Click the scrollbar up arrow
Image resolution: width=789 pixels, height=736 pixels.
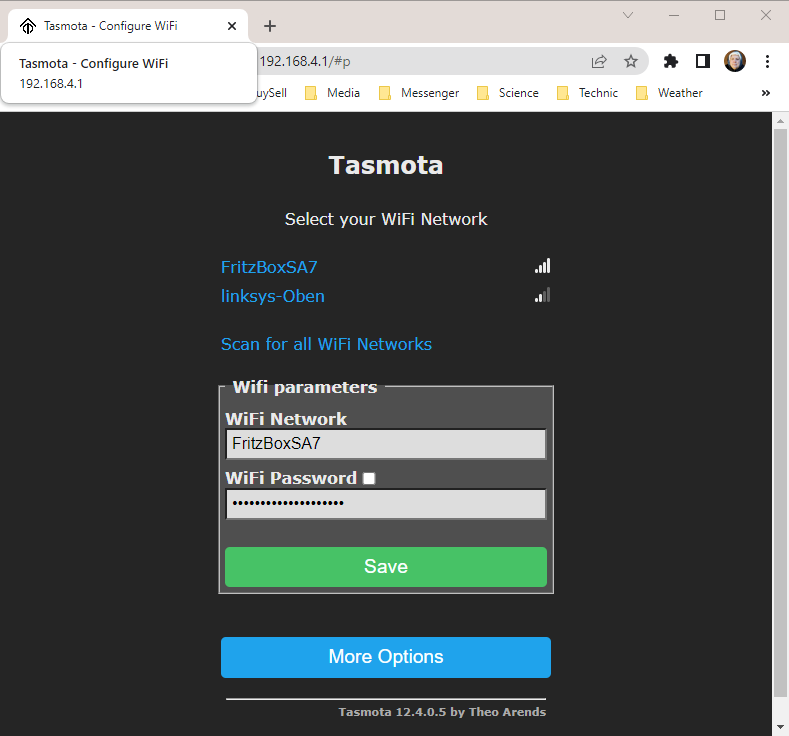(780, 121)
